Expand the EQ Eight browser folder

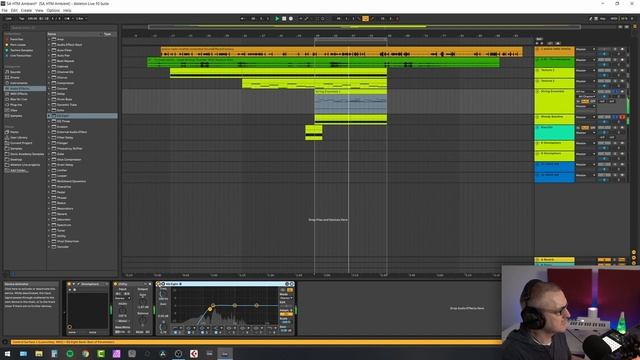tap(49, 116)
